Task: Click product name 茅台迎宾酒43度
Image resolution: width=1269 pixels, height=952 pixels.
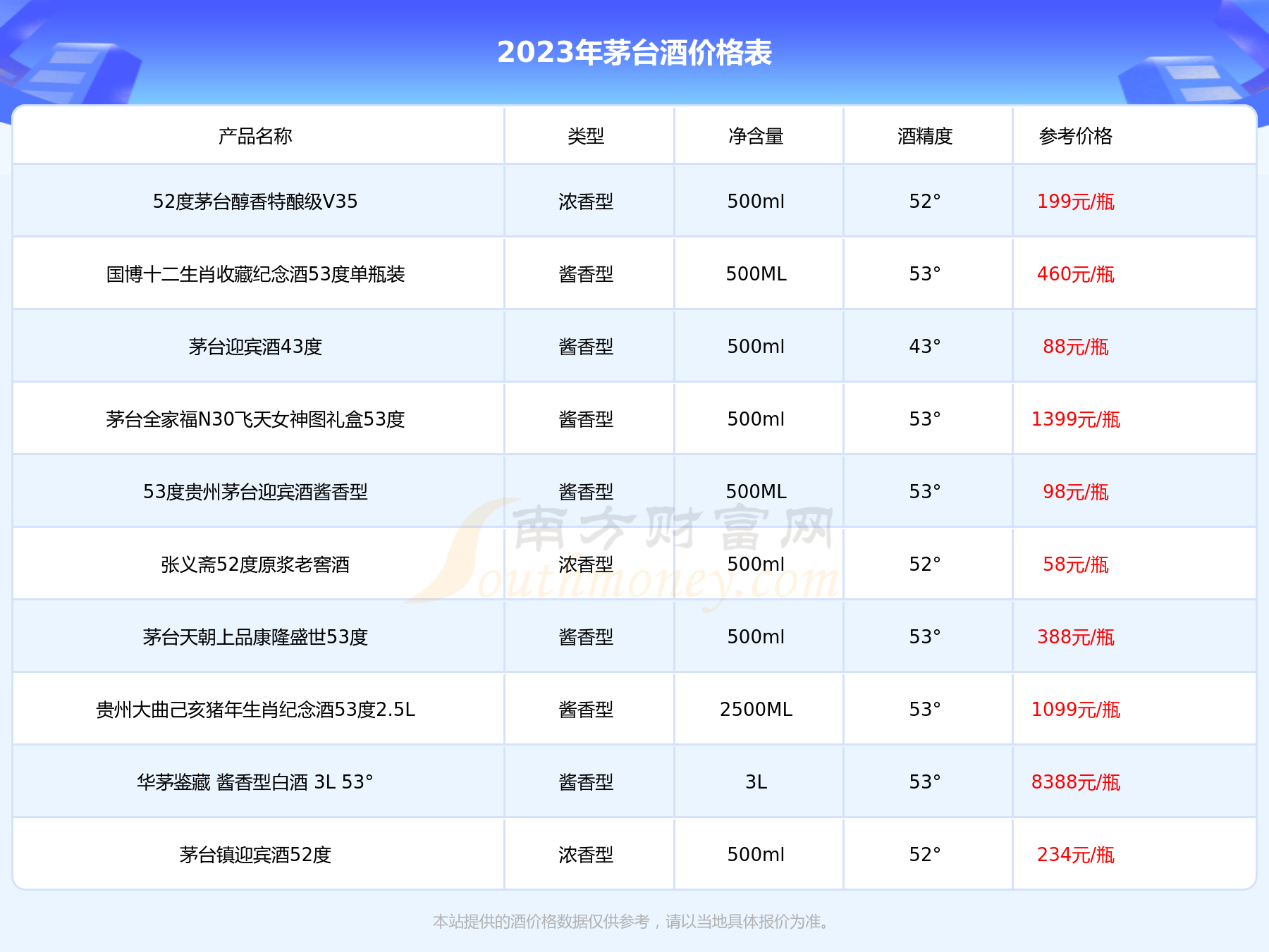Action: (255, 347)
